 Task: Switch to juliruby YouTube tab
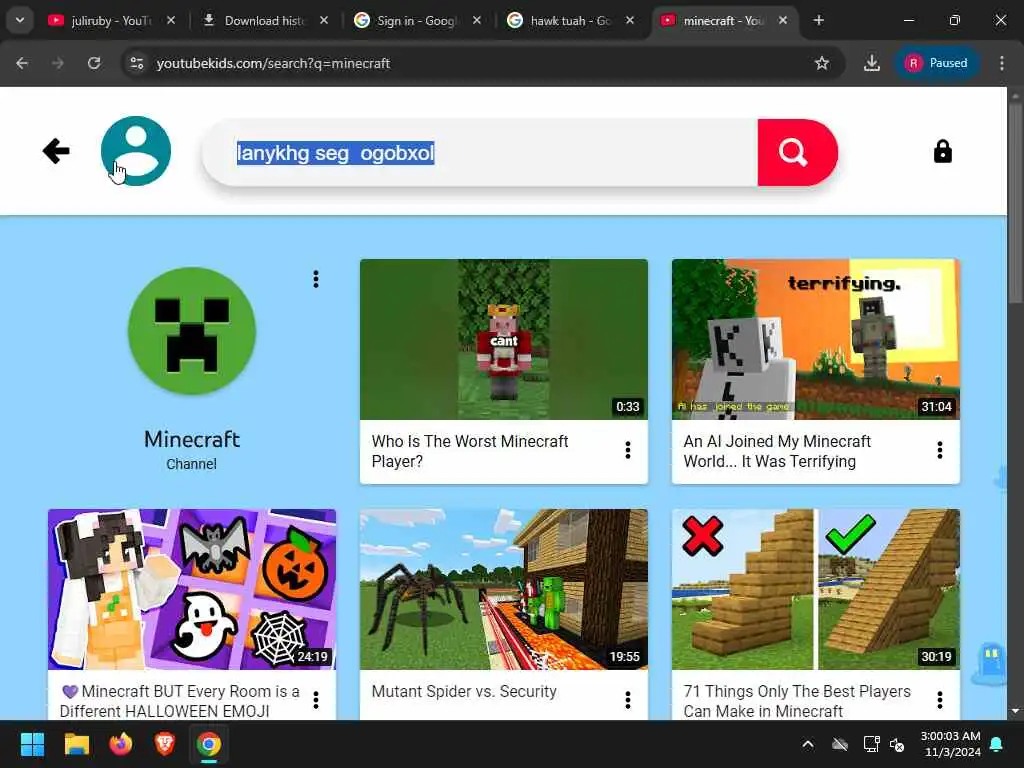coord(110,20)
